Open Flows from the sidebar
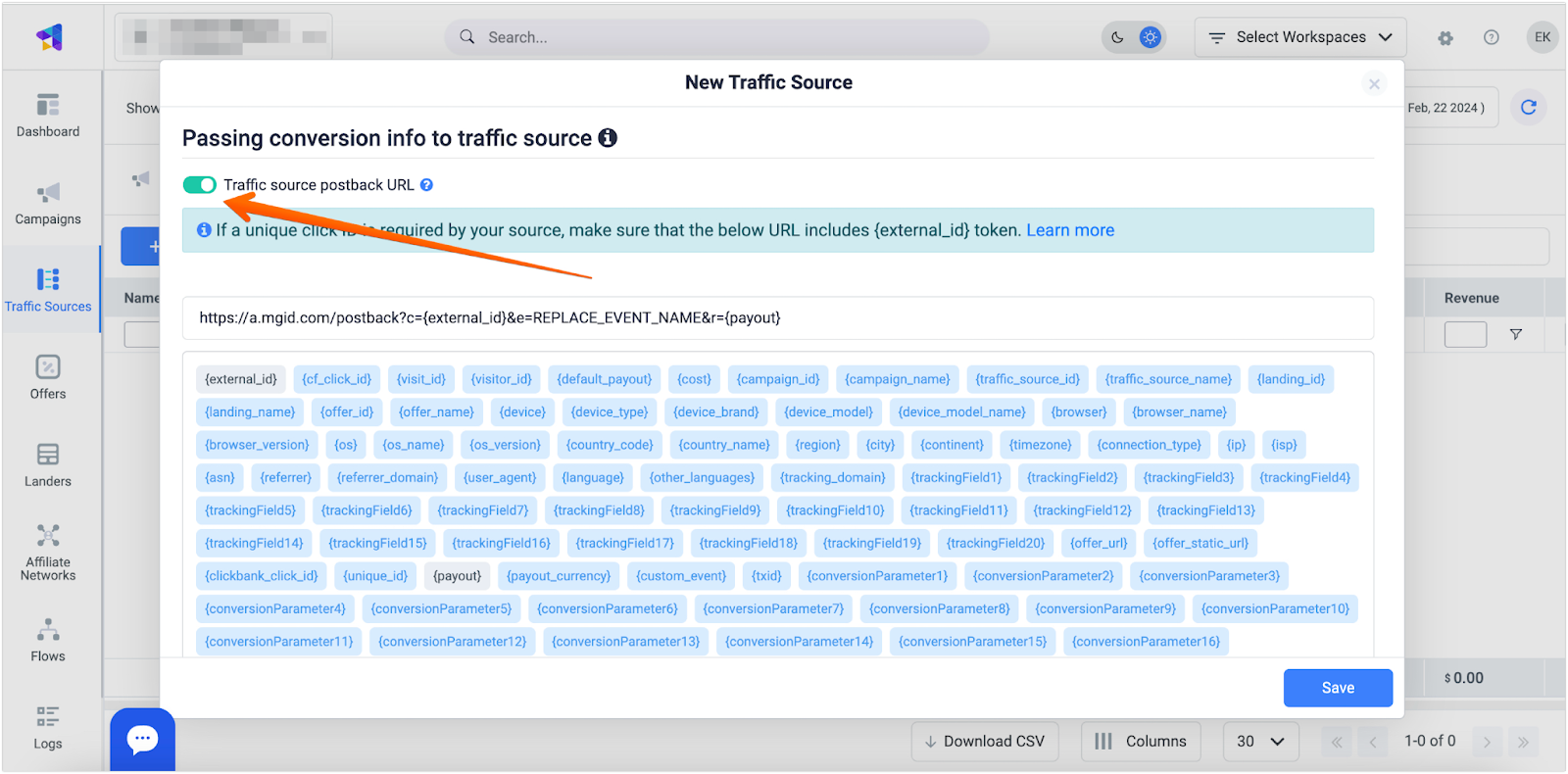The image size is (1568, 774). point(48,640)
